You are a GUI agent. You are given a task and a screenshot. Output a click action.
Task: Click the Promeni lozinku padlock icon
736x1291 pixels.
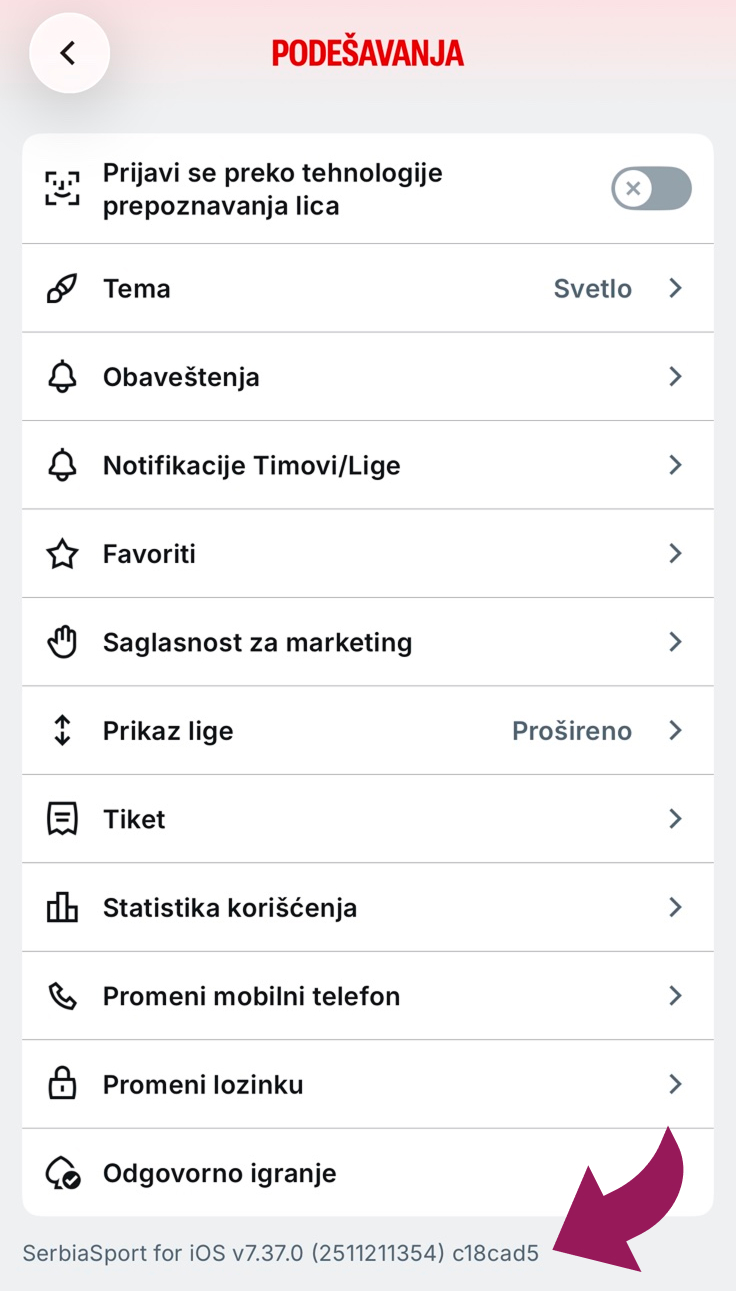click(x=62, y=1084)
